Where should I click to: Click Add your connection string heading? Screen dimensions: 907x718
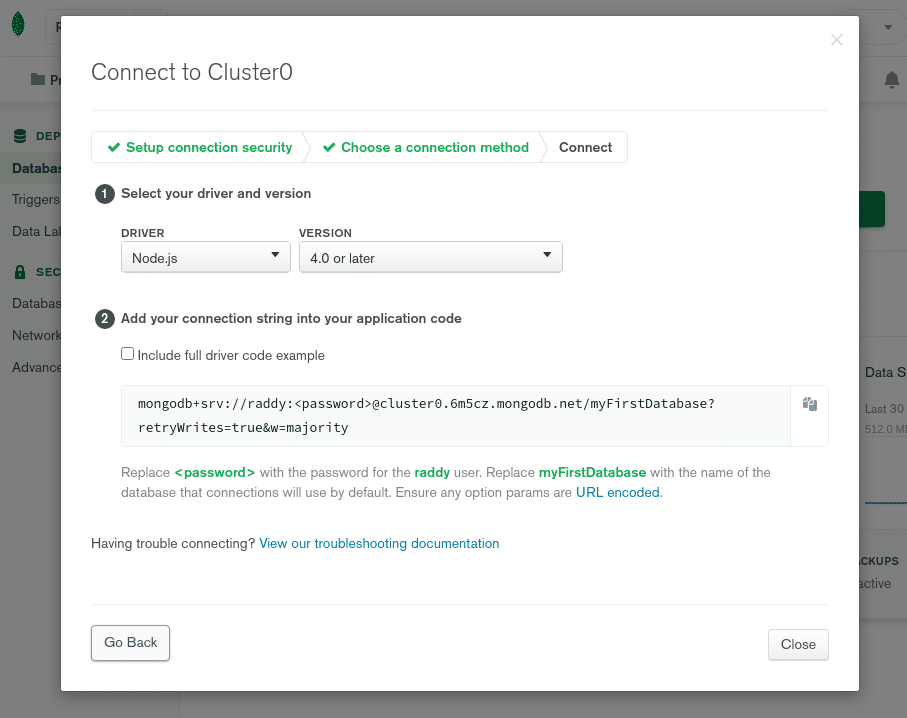point(291,318)
